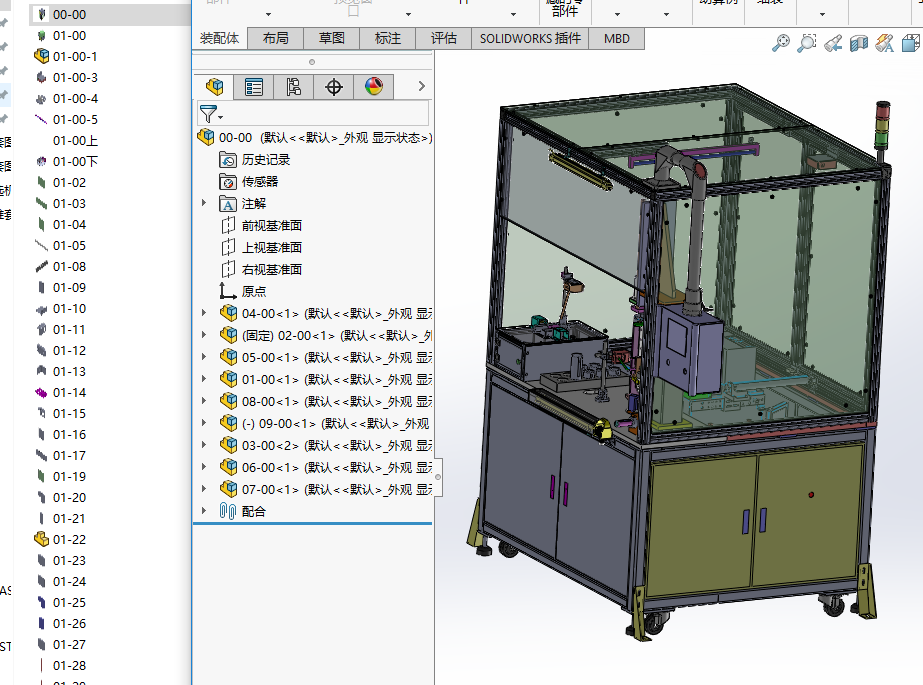This screenshot has height=685, width=923.
Task: Open the tree filter funnel dropdown
Action: [210, 114]
